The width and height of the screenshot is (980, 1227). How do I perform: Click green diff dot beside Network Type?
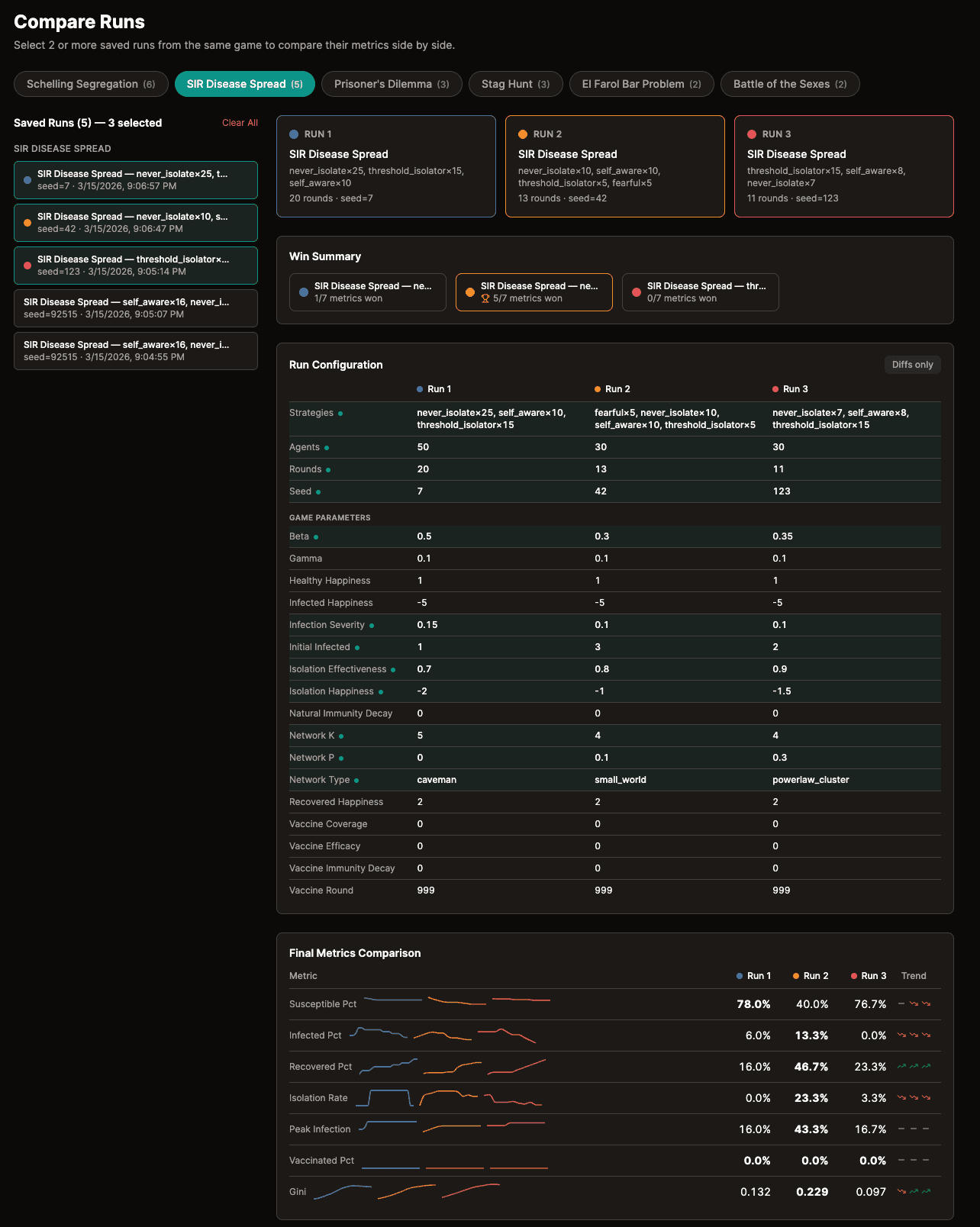(x=356, y=781)
